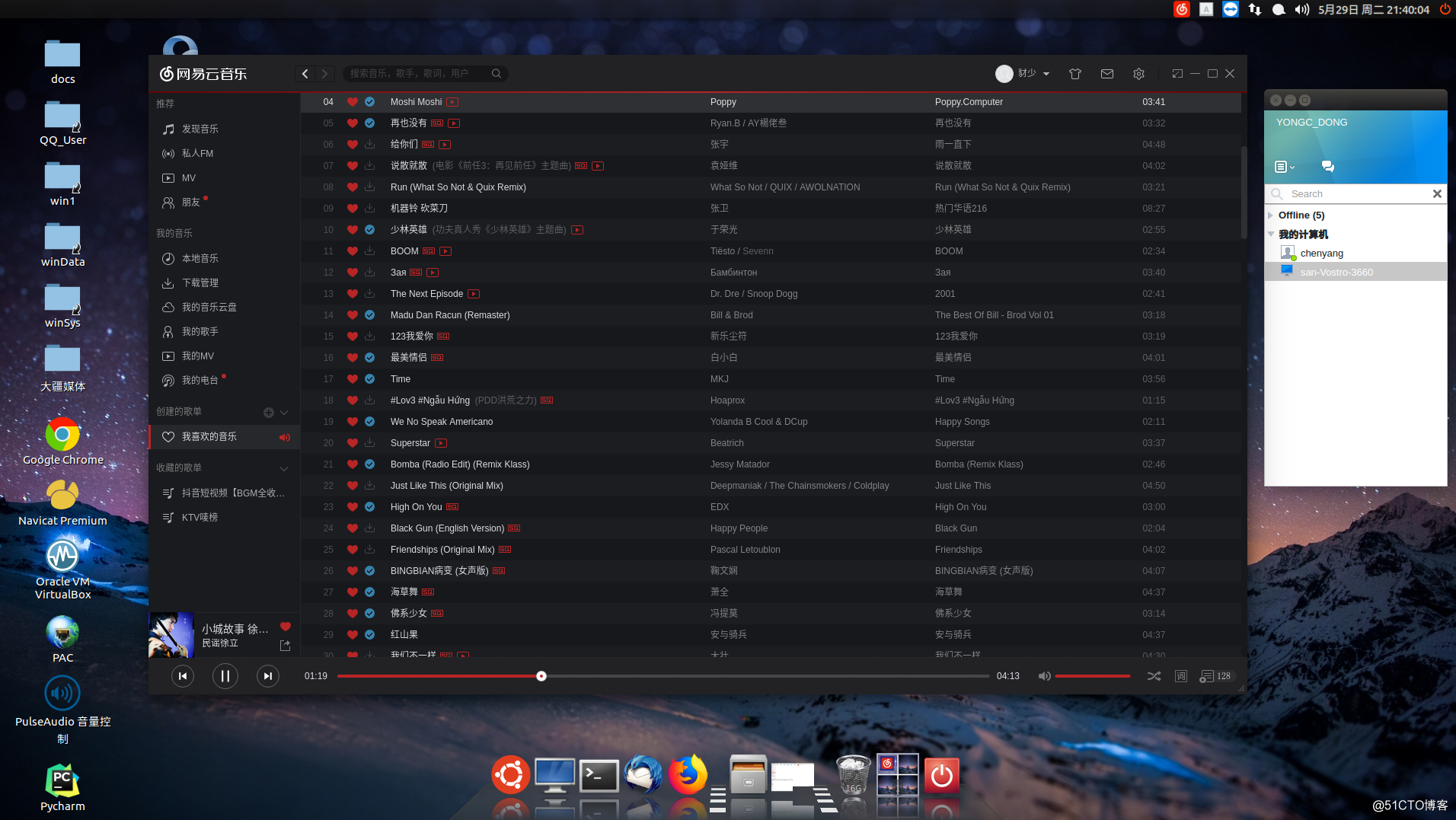Viewport: 1456px width, 820px height.
Task: Select computer san-Vostro-3660
Action: [1355, 272]
